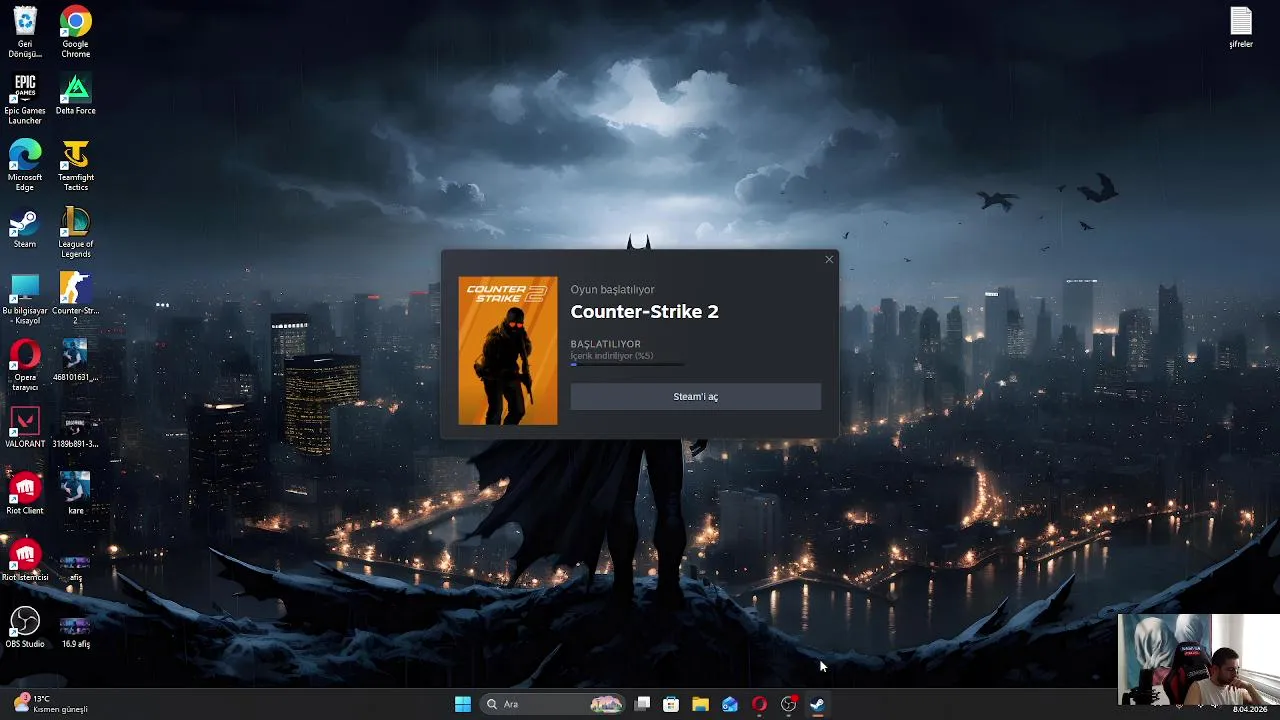1280x720 pixels.
Task: Open Task View from the taskbar
Action: pos(643,704)
